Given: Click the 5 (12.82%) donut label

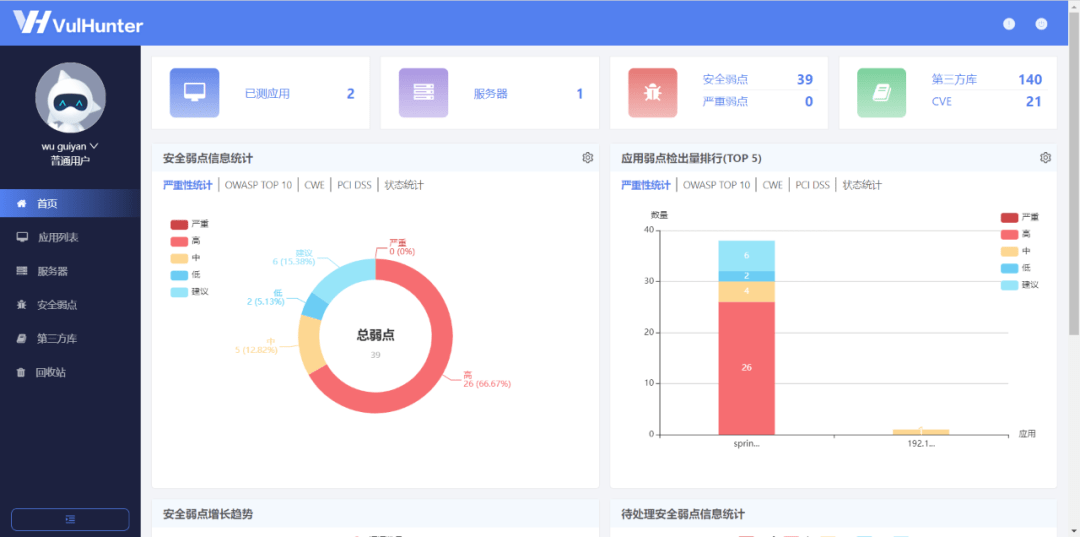Looking at the screenshot, I should [x=256, y=350].
